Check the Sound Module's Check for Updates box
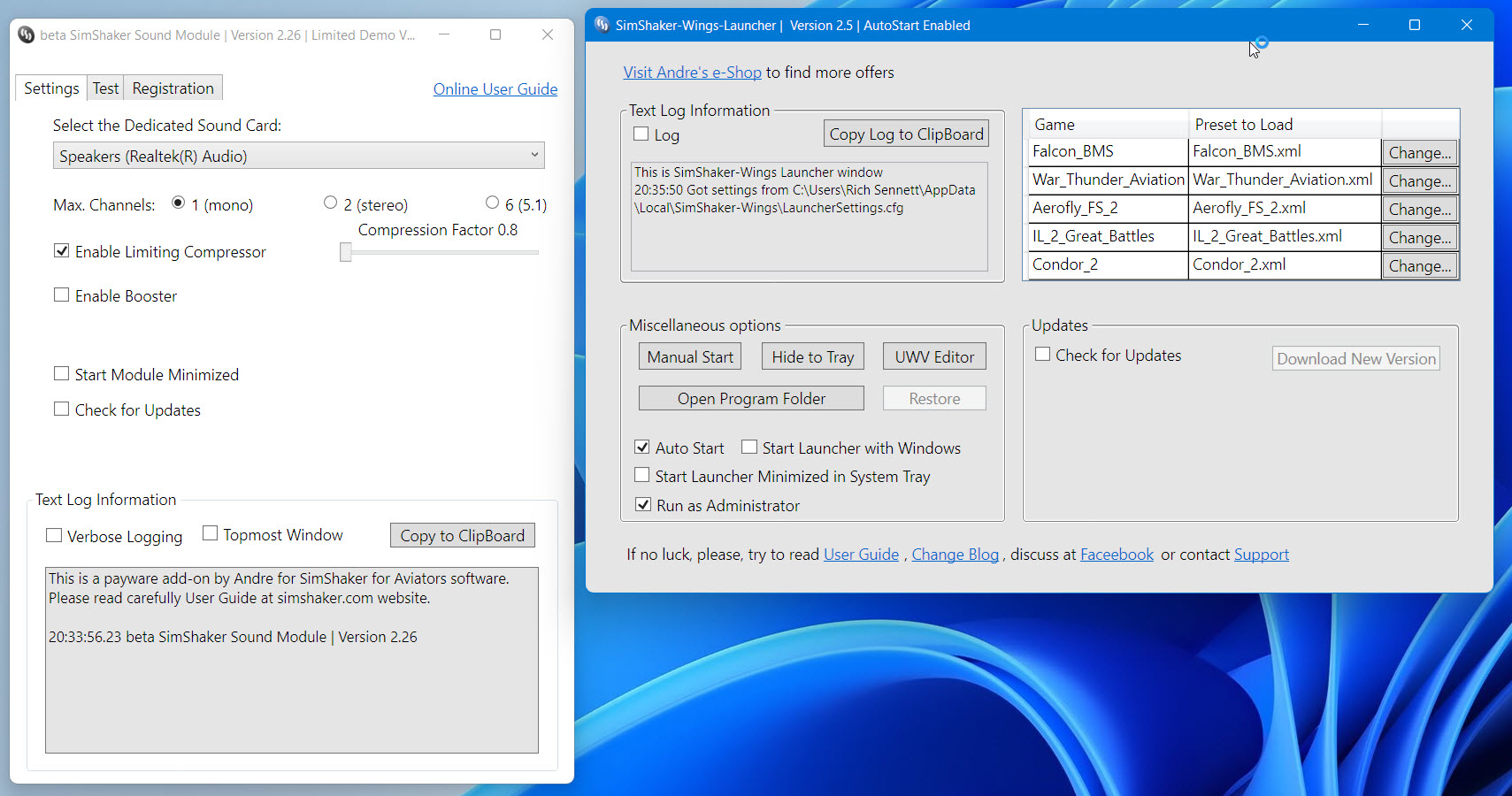1512x796 pixels. click(x=61, y=409)
